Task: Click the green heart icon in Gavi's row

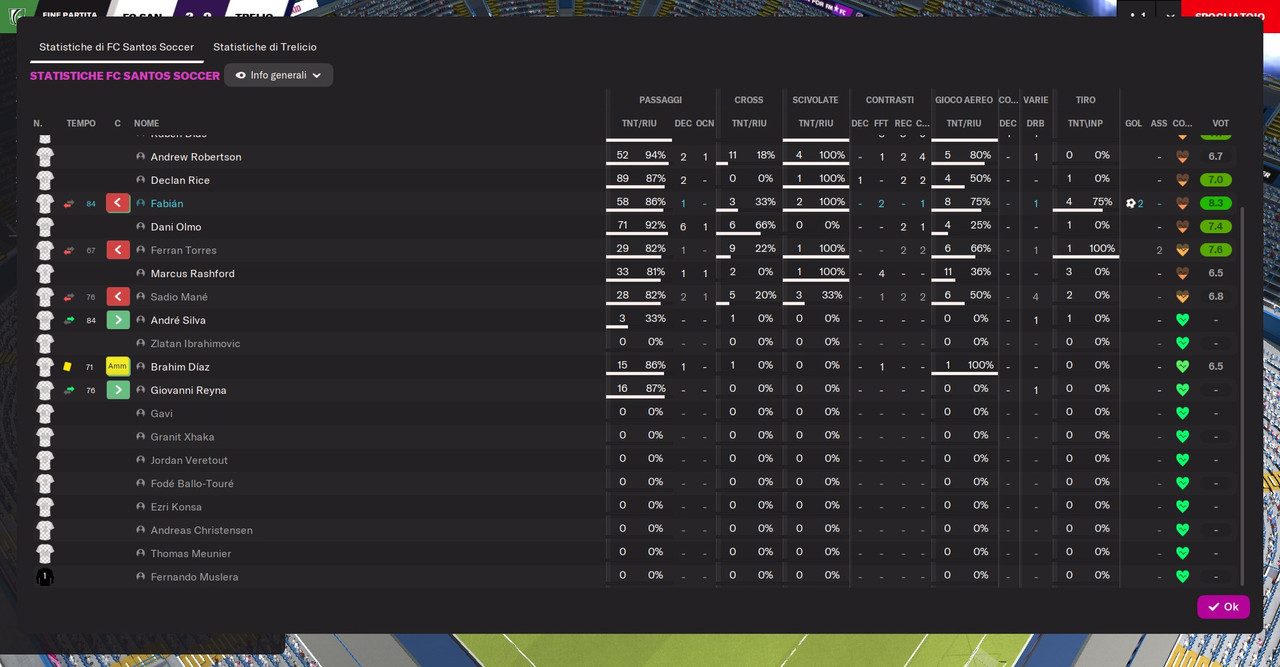Action: point(1182,413)
